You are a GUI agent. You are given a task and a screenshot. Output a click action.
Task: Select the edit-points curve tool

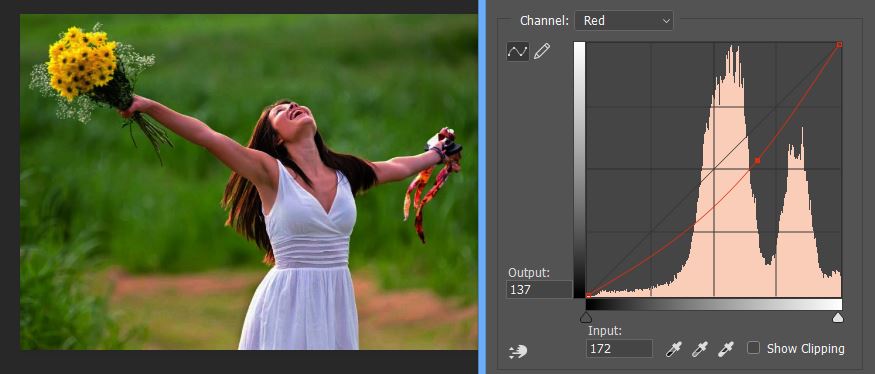(x=517, y=51)
